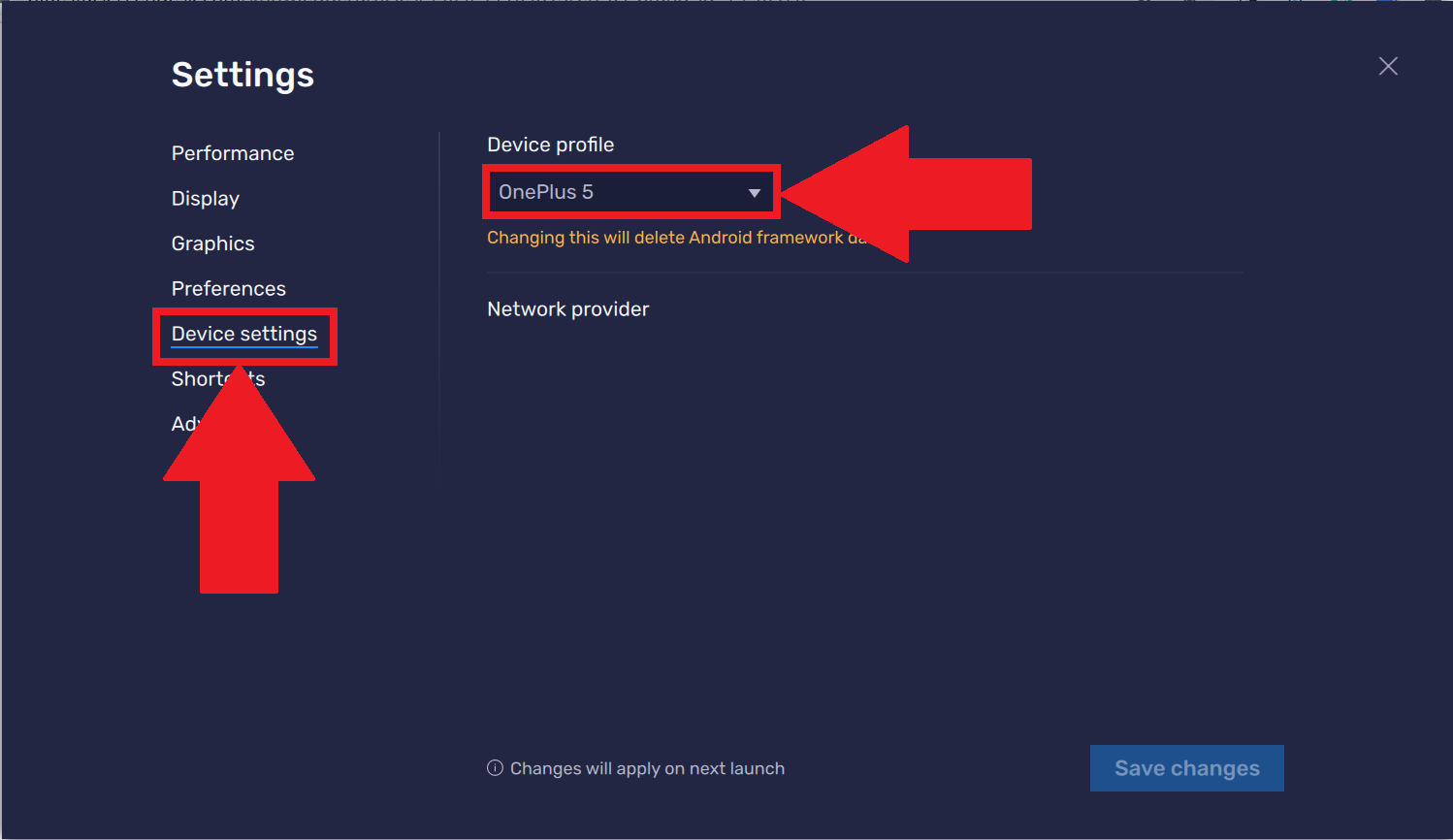Click the "Device profile" label
1453x840 pixels.
pos(551,145)
